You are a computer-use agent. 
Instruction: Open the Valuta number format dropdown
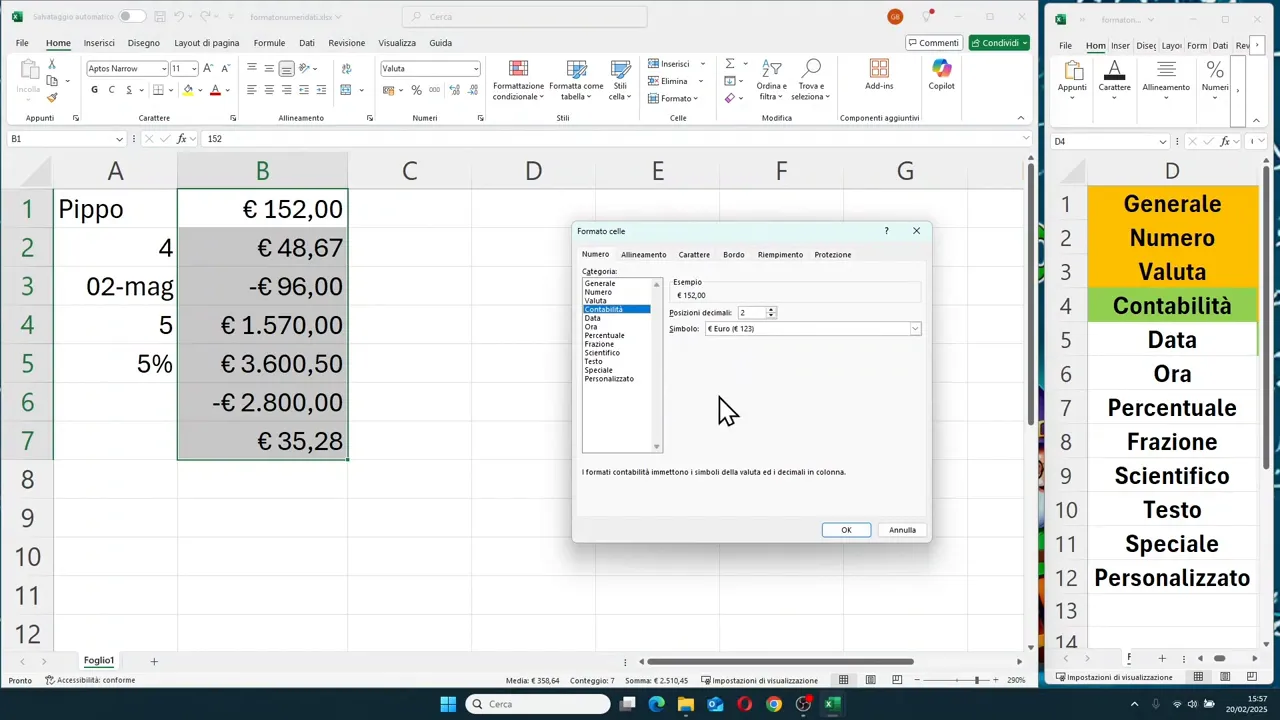tap(476, 69)
